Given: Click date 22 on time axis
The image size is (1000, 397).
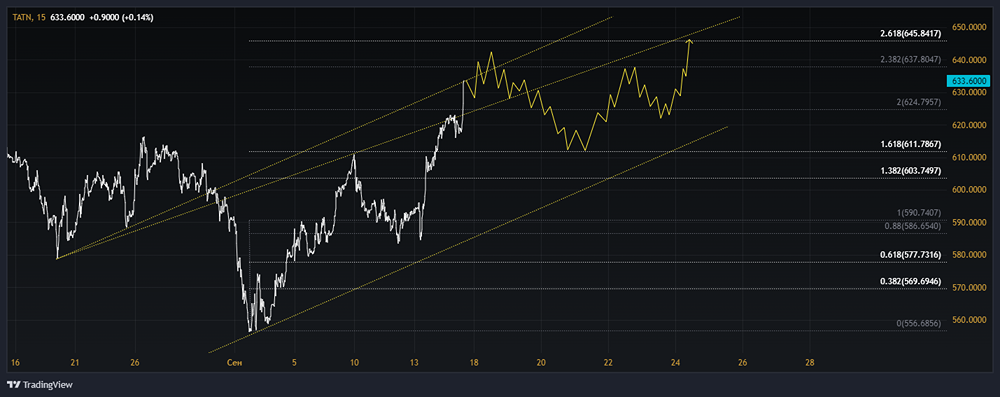Looking at the screenshot, I should pyautogui.click(x=608, y=363).
